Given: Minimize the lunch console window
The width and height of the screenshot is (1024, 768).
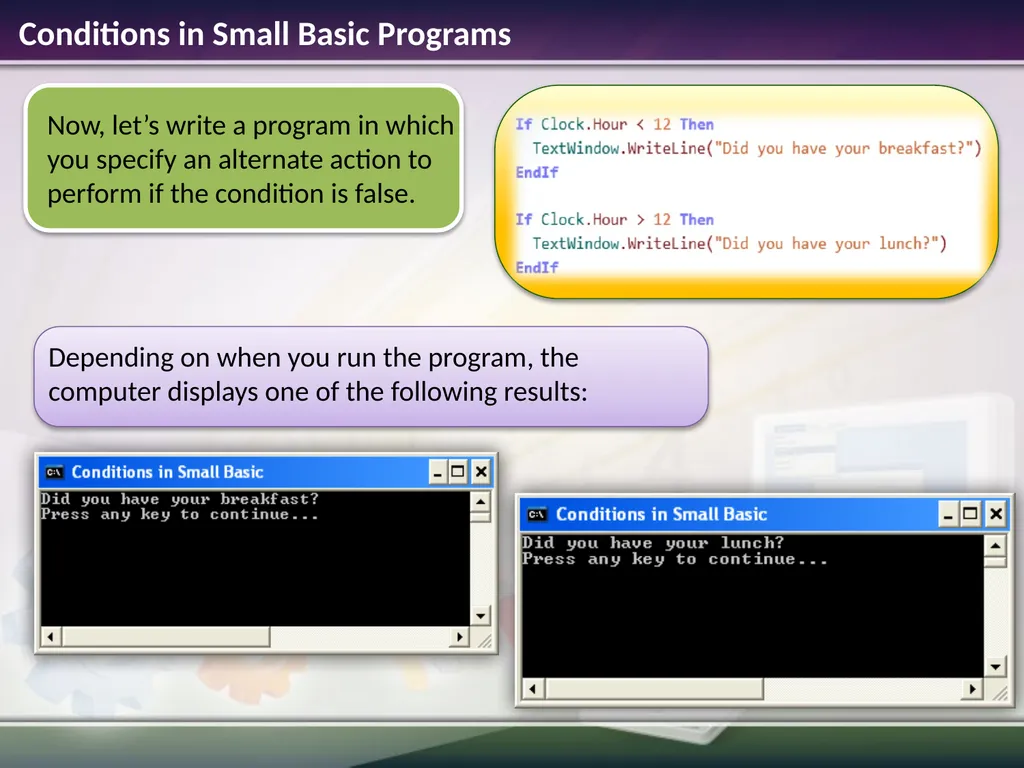Looking at the screenshot, I should pyautogui.click(x=948, y=515).
